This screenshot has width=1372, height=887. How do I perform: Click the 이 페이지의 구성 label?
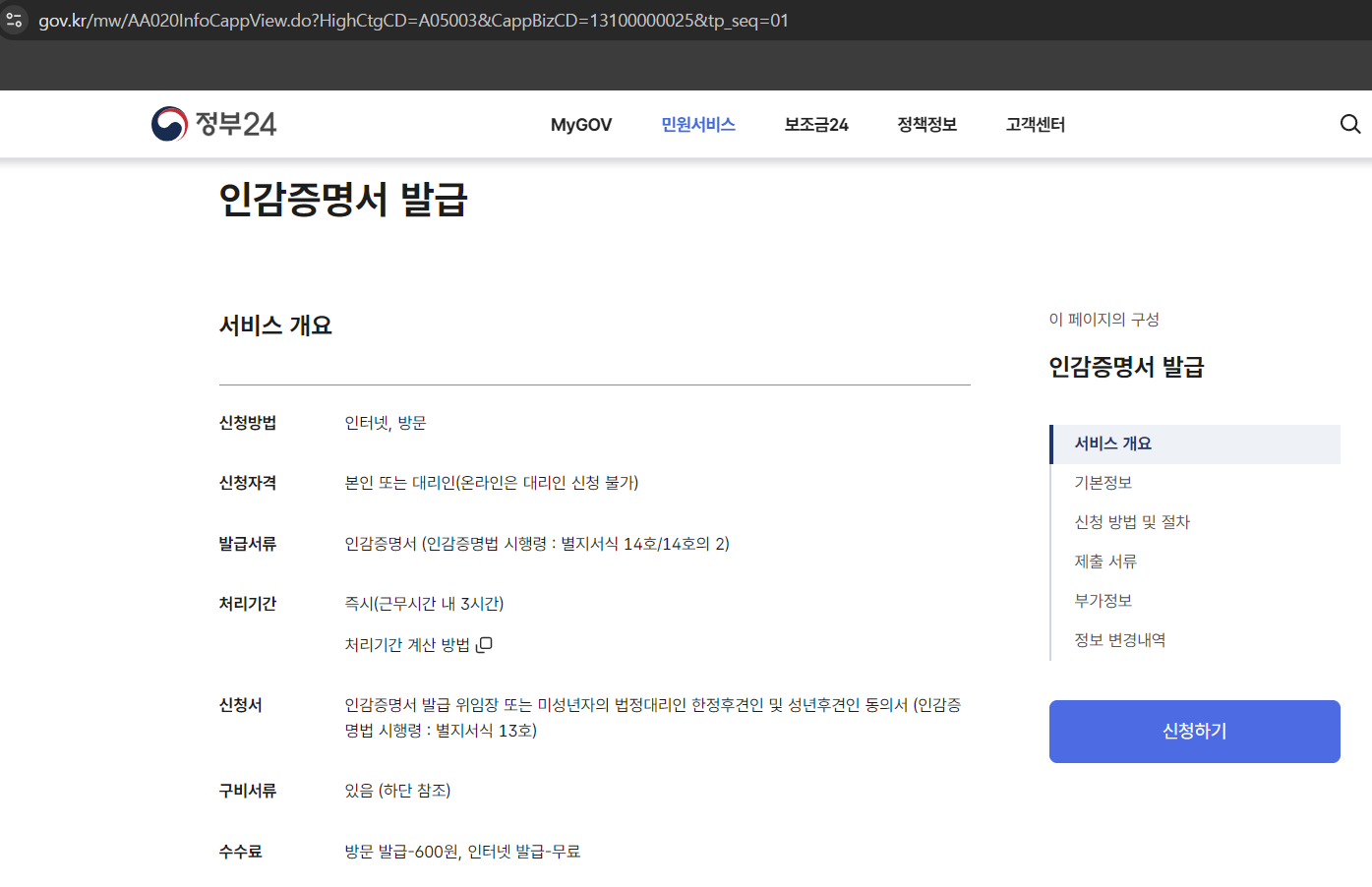coord(1104,319)
